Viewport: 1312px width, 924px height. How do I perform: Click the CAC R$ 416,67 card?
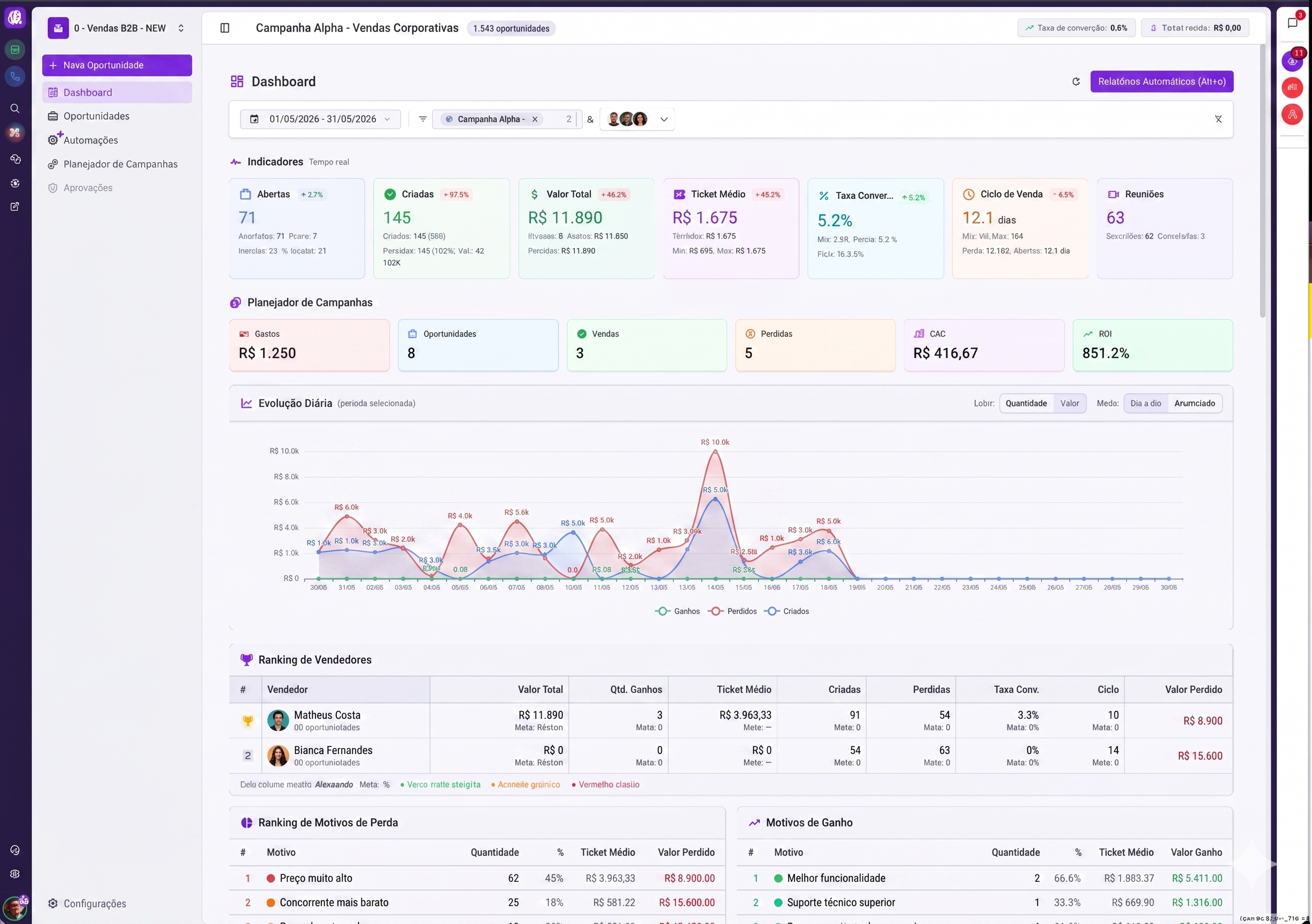[x=984, y=345]
